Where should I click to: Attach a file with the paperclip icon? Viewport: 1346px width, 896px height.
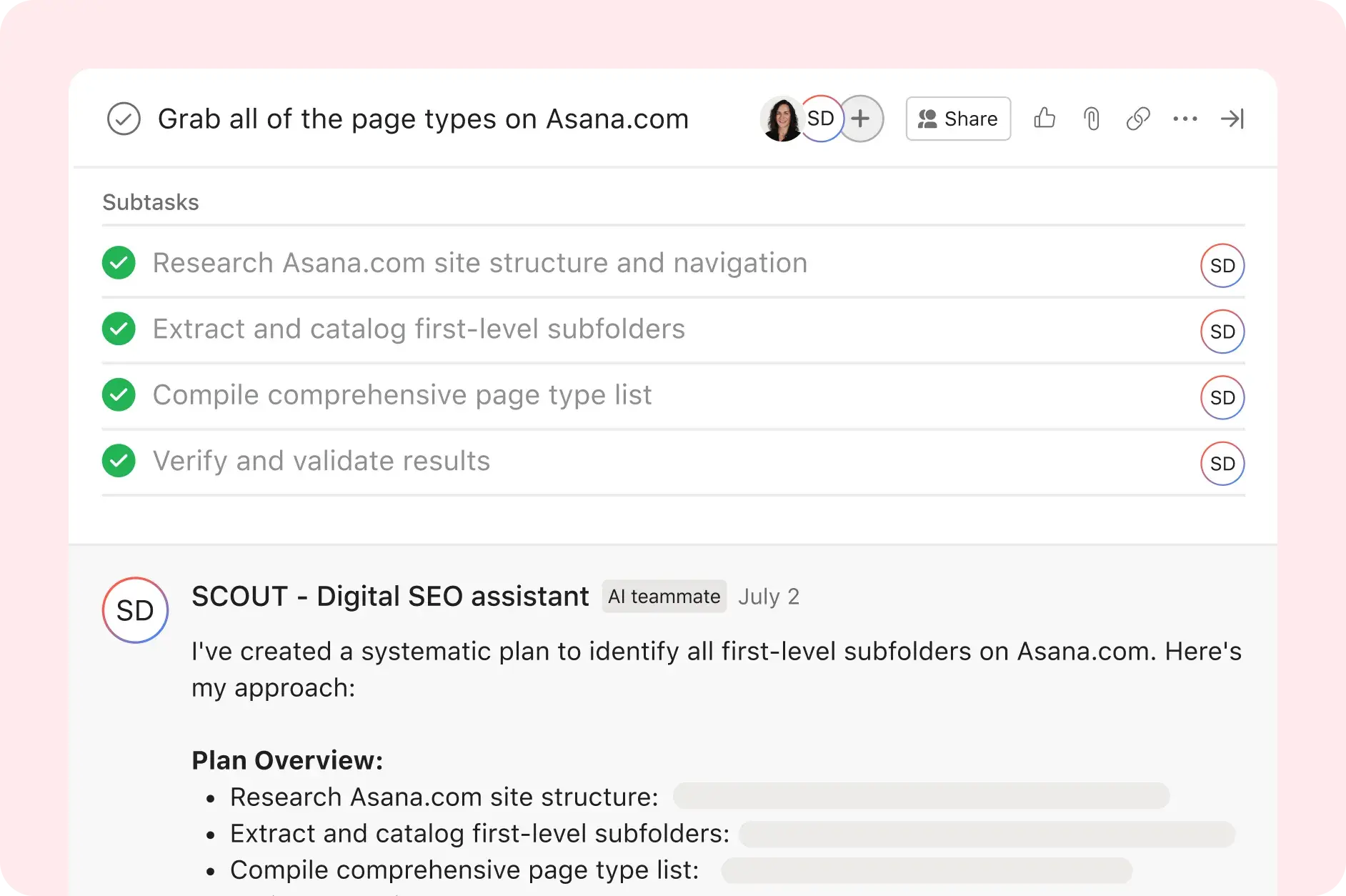pyautogui.click(x=1091, y=119)
